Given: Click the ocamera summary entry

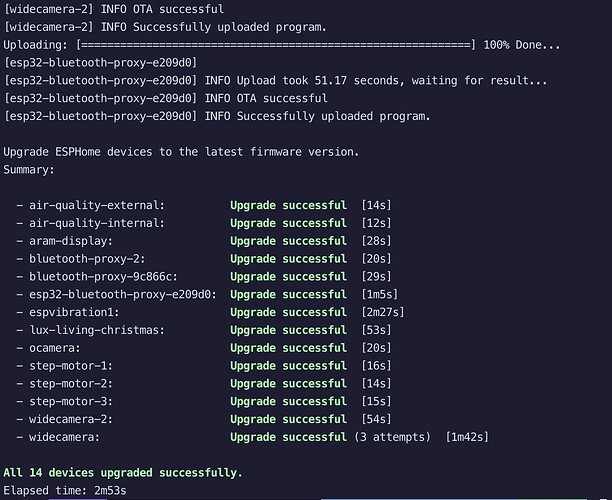Looking at the screenshot, I should [x=203, y=348].
